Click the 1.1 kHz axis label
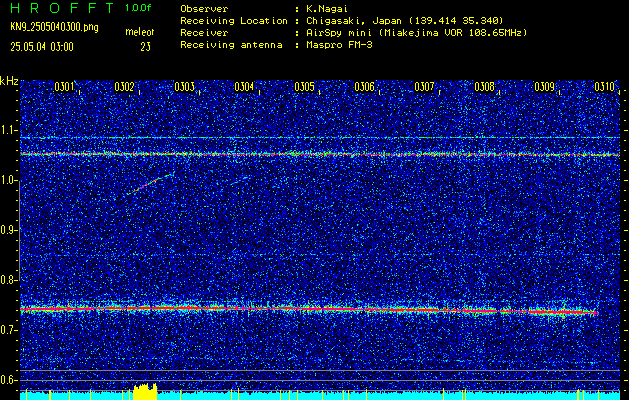This screenshot has width=629, height=400. tap(9, 130)
